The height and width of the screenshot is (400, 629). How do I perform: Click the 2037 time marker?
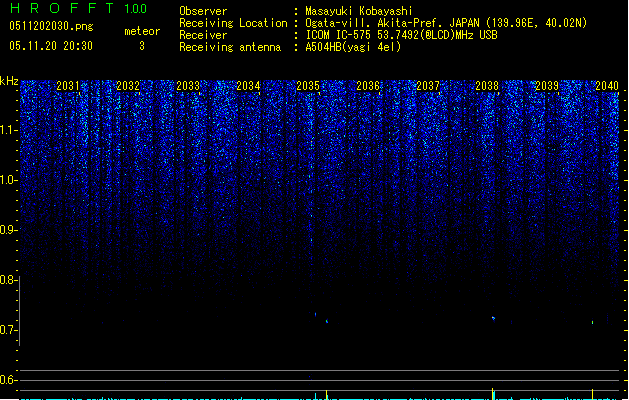point(428,86)
